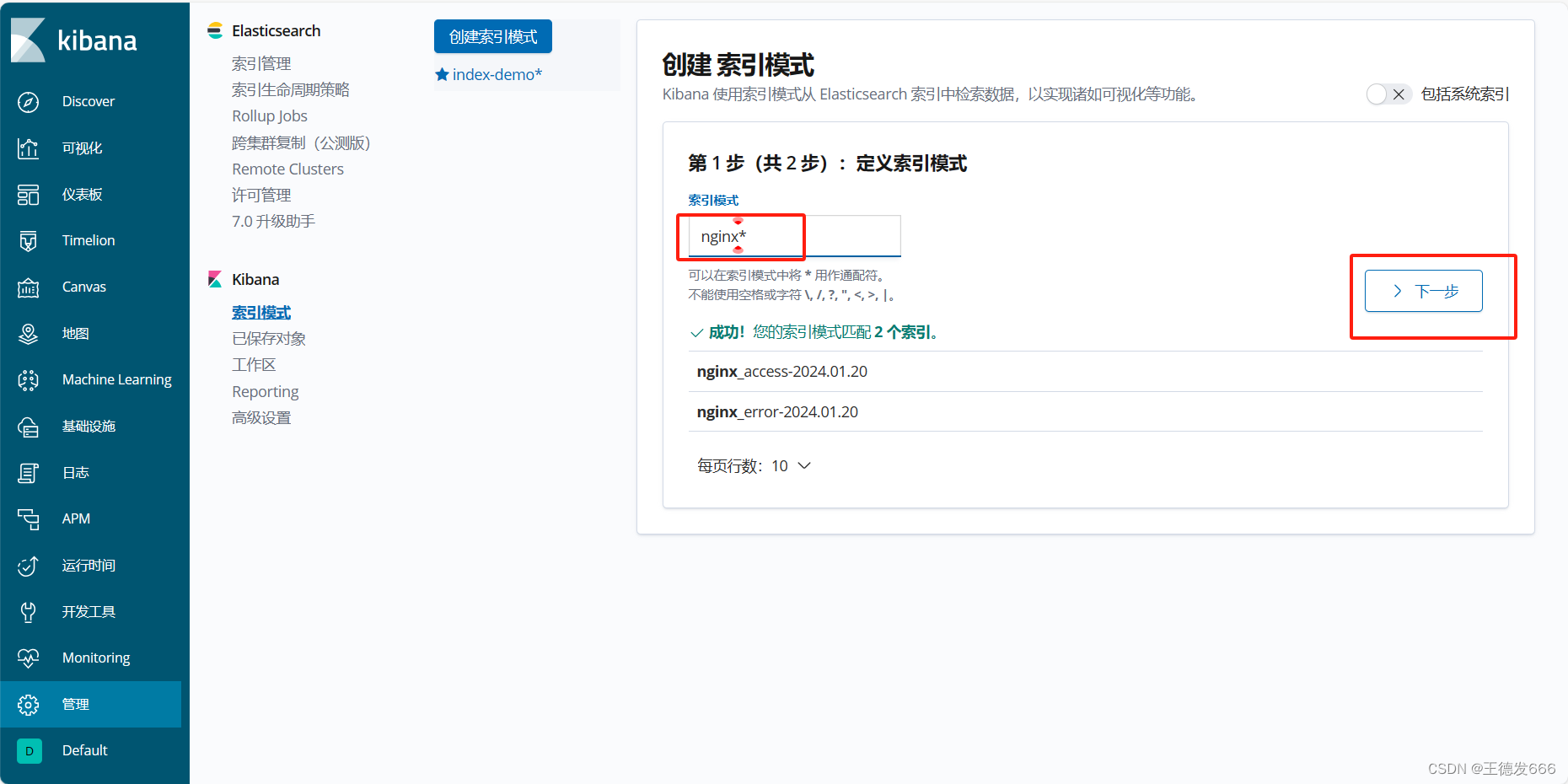Click the 基础设施 infrastructure icon
This screenshot has height=784, width=1568.
28,427
